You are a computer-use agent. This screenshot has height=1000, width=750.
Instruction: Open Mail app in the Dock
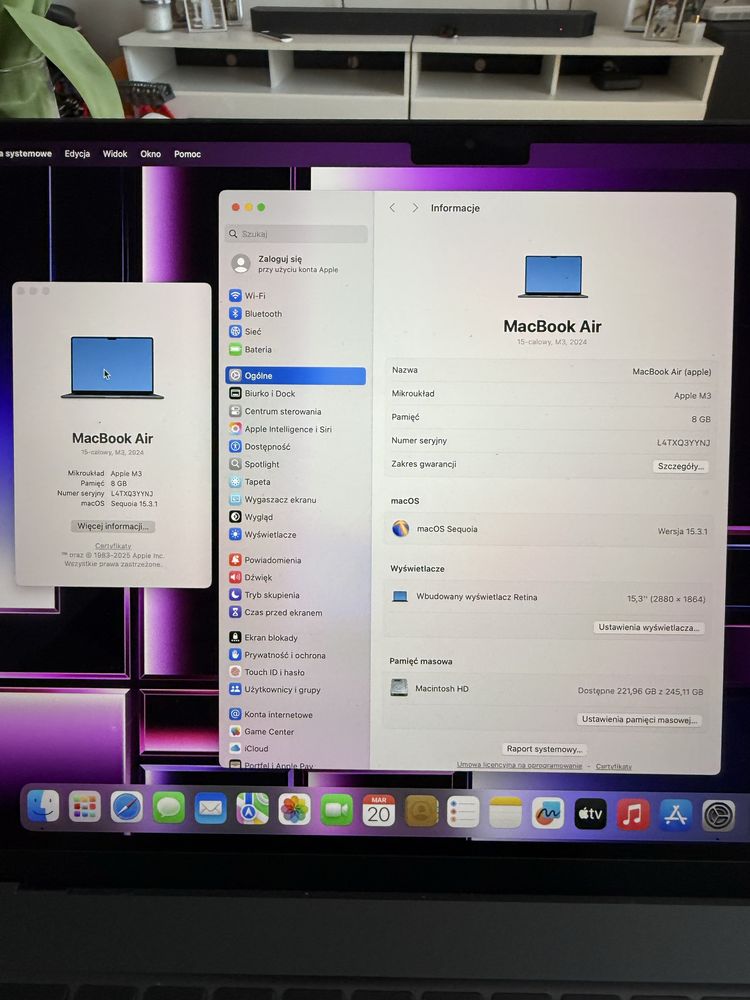210,809
